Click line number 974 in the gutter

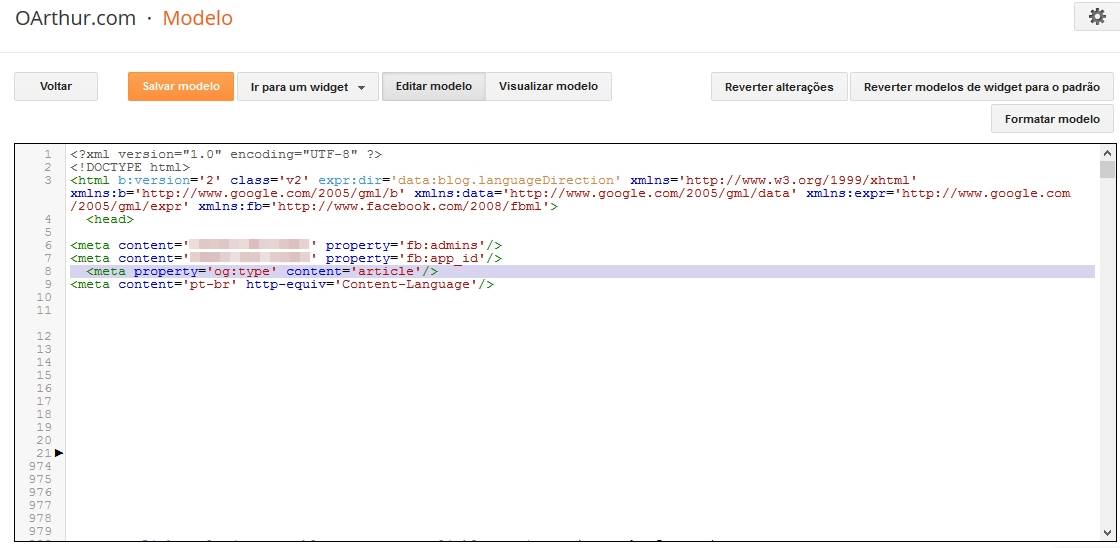[40, 466]
